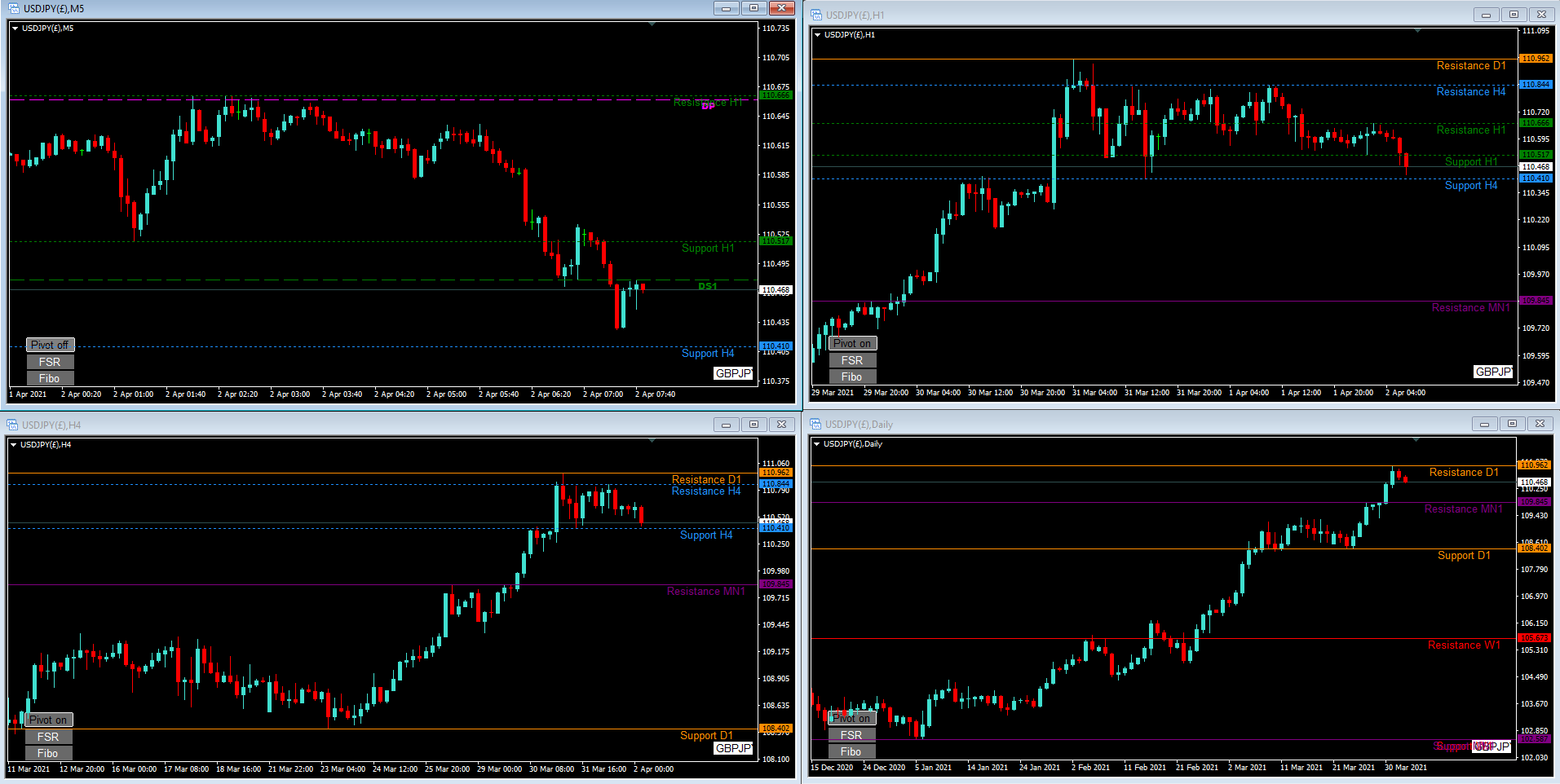
Task: Select the 'Resistance H4' label on the H1 chart
Action: coord(1471,92)
